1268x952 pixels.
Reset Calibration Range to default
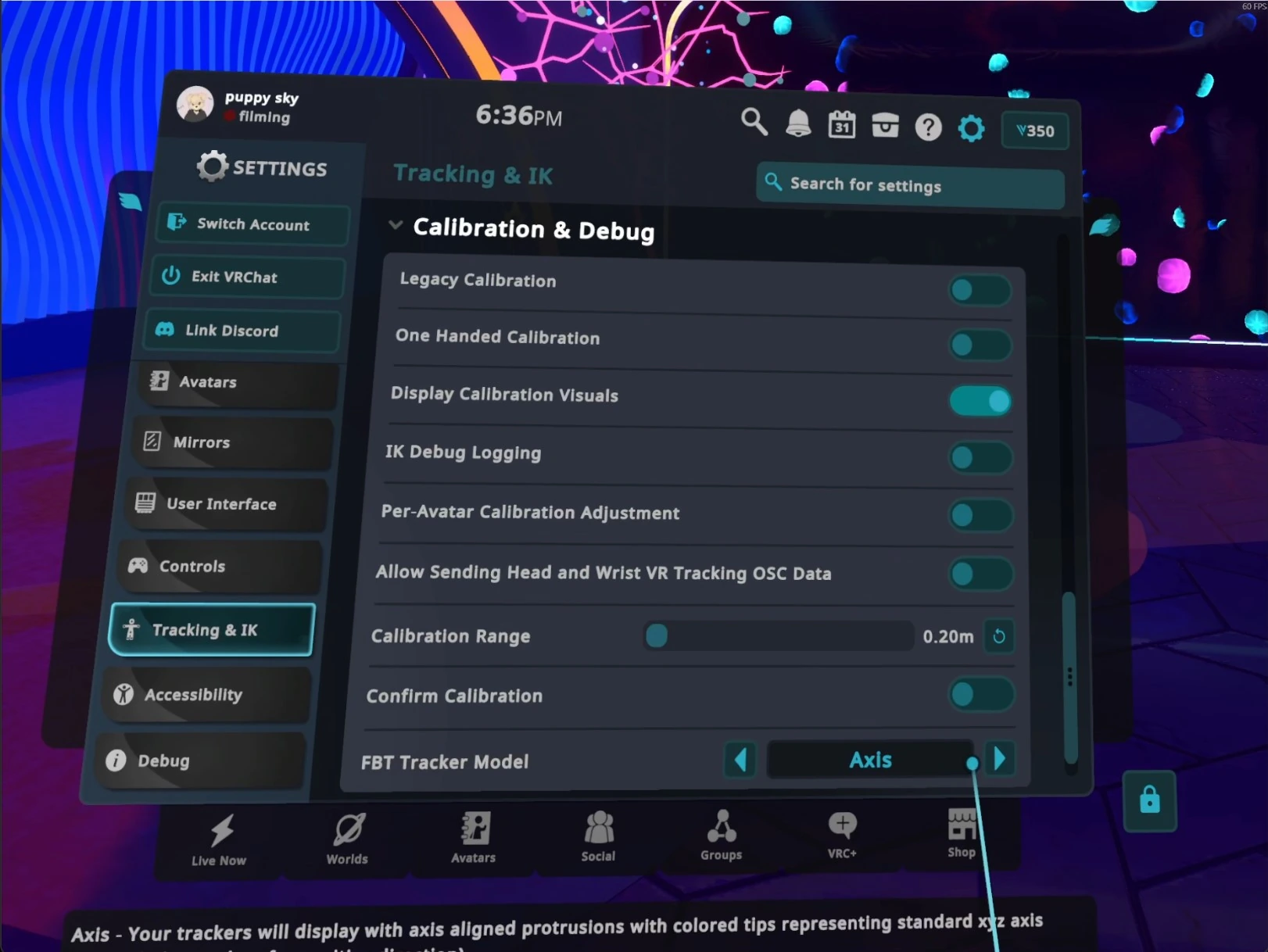pyautogui.click(x=999, y=636)
